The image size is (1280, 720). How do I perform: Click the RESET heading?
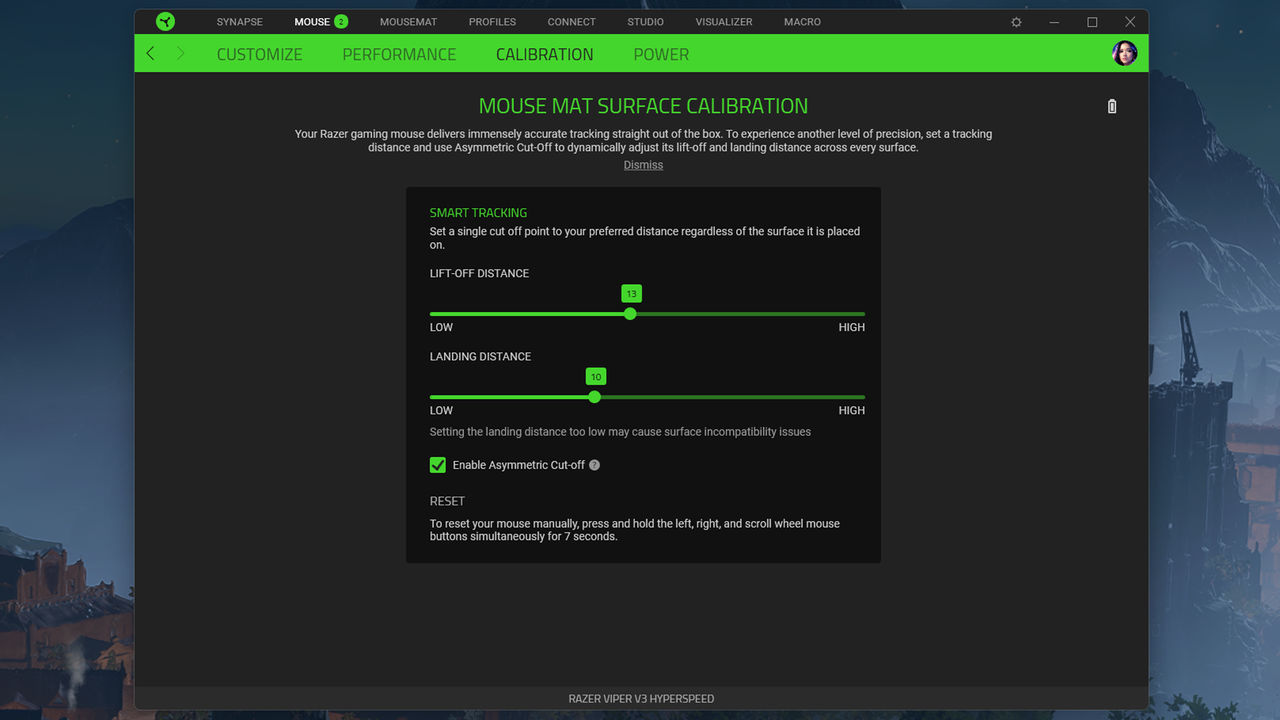pos(447,501)
